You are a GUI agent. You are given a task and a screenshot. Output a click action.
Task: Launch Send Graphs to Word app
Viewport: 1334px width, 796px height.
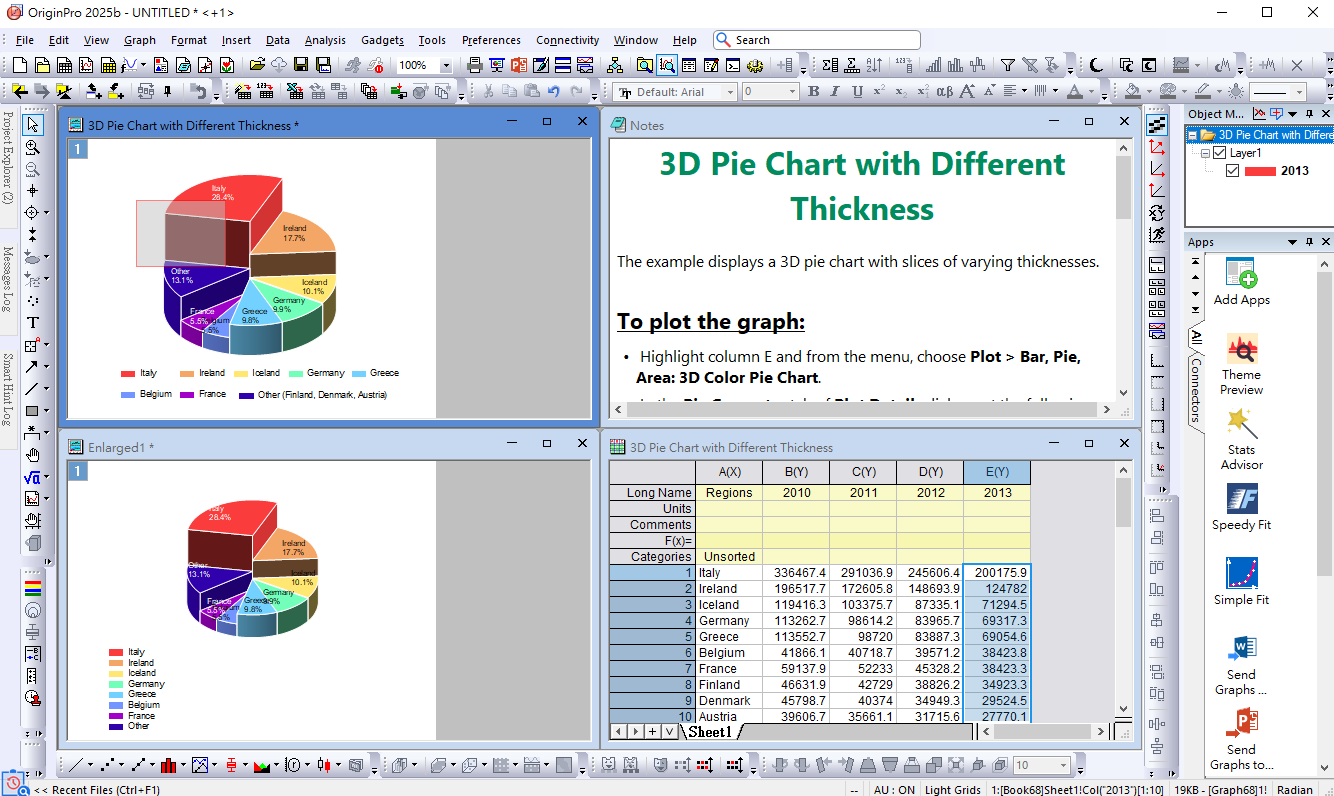pos(1241,664)
